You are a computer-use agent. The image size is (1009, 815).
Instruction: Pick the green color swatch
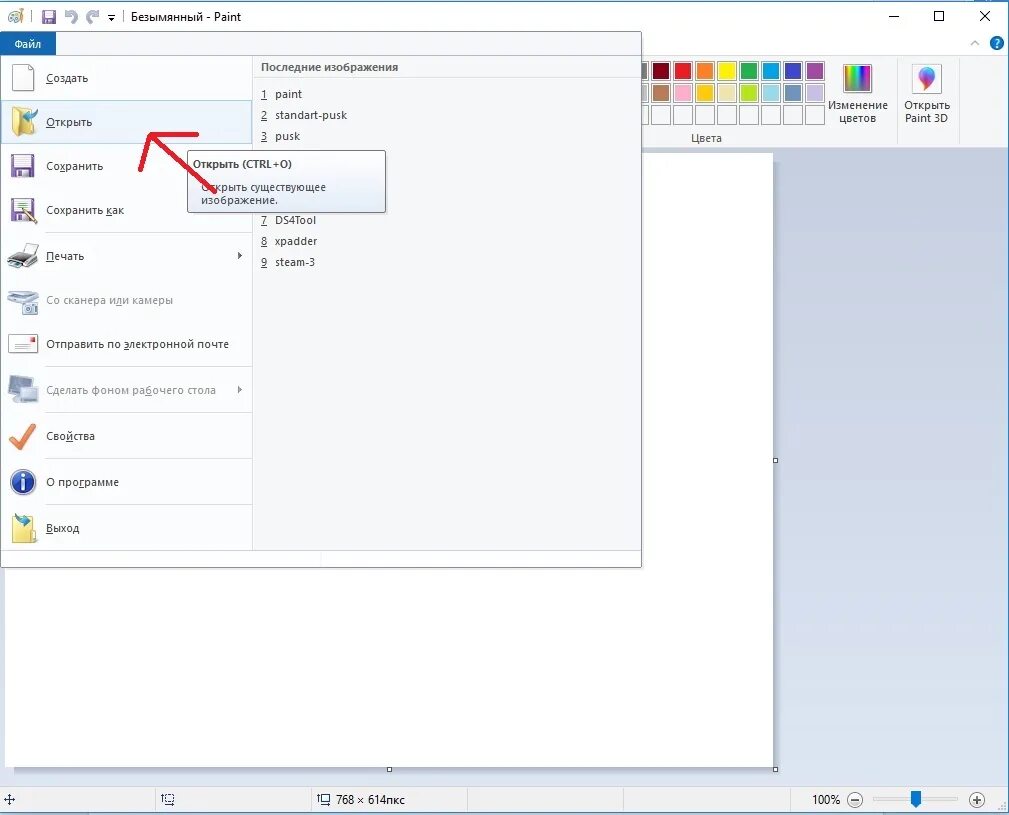pos(748,71)
